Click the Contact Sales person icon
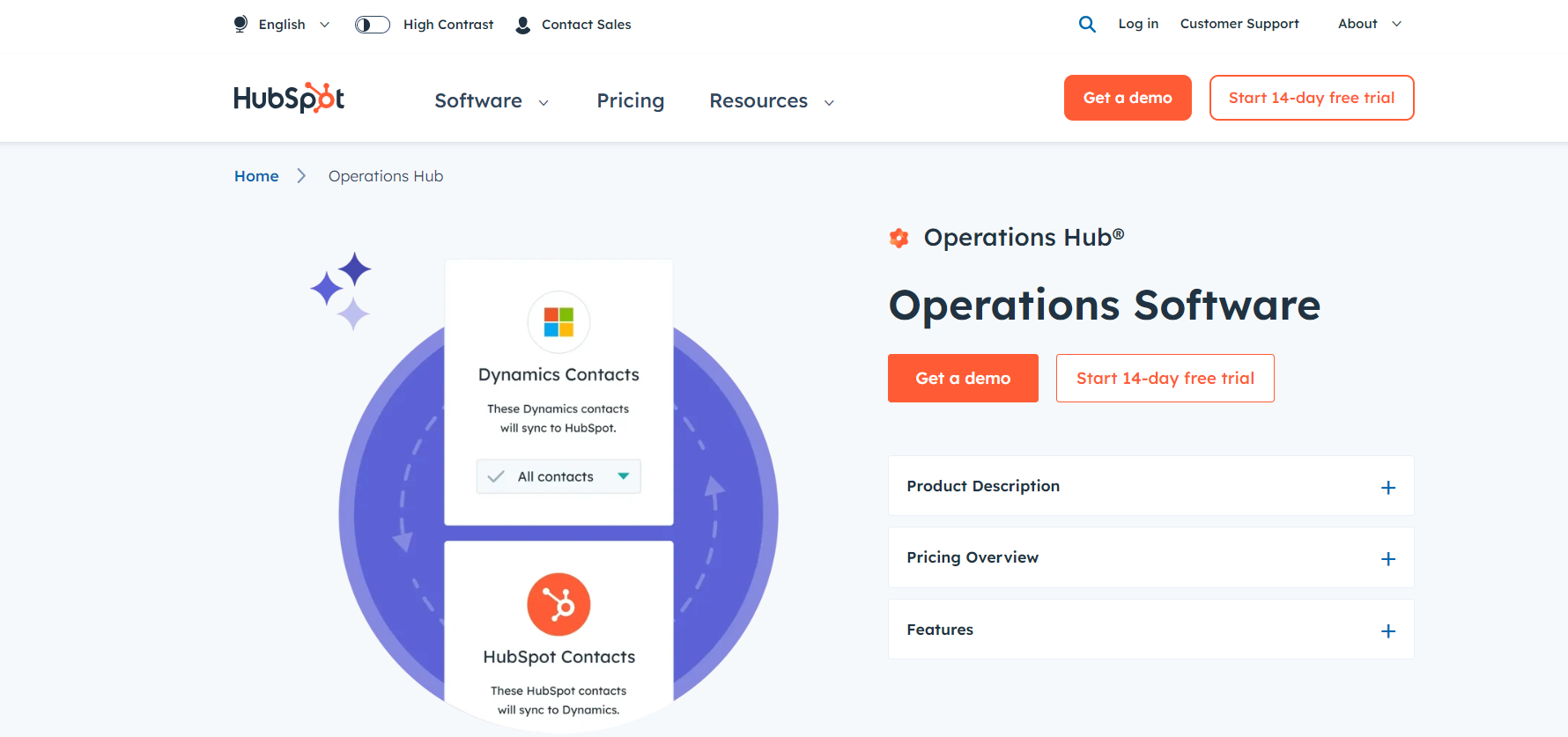This screenshot has height=737, width=1568. [x=522, y=25]
